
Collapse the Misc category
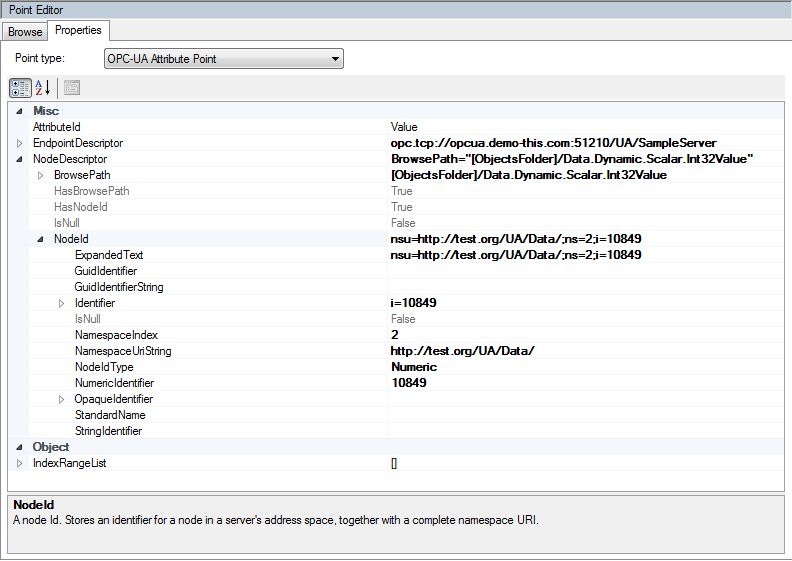click(19, 111)
